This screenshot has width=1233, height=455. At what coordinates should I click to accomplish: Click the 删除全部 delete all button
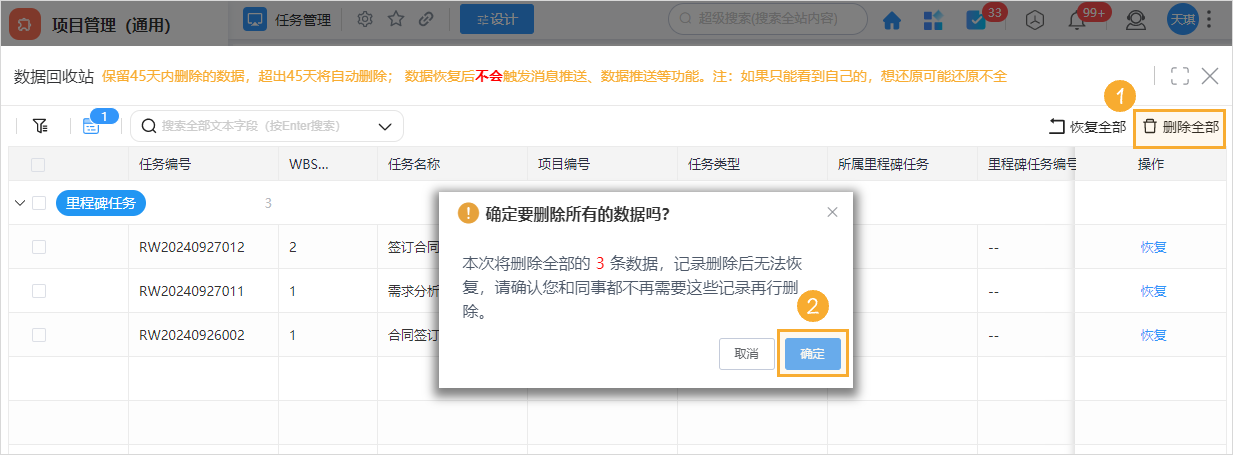[x=1180, y=127]
